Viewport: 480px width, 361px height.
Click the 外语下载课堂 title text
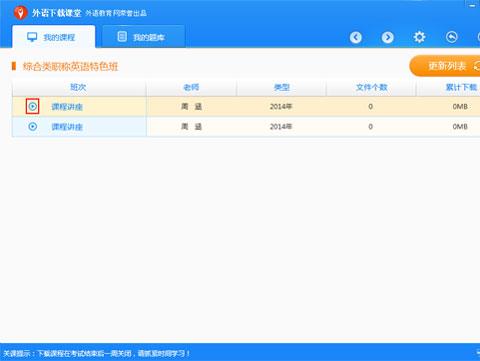[x=56, y=13]
